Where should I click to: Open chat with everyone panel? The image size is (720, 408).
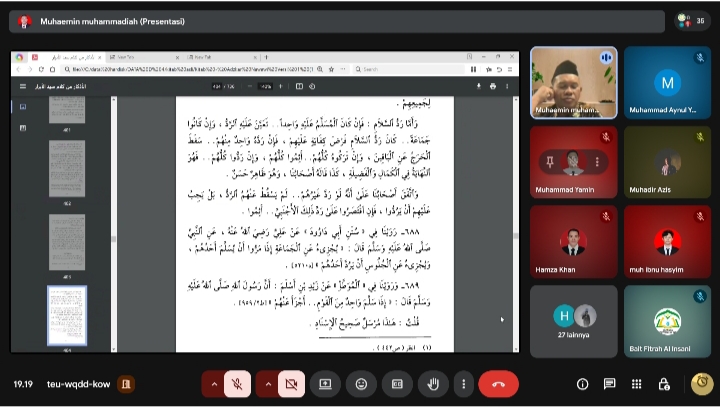pyautogui.click(x=609, y=384)
